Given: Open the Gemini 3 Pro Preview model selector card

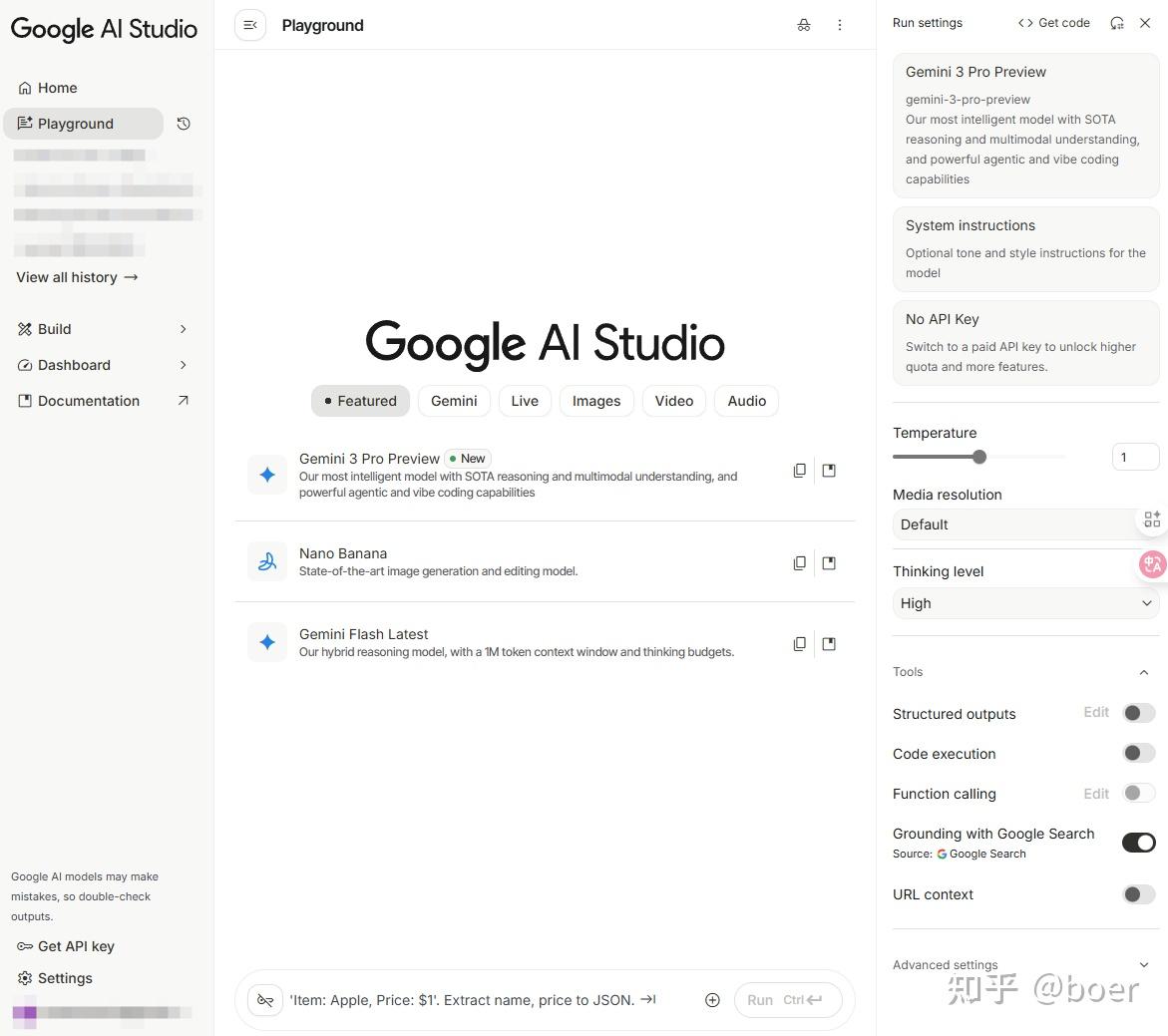Looking at the screenshot, I should point(1025,126).
